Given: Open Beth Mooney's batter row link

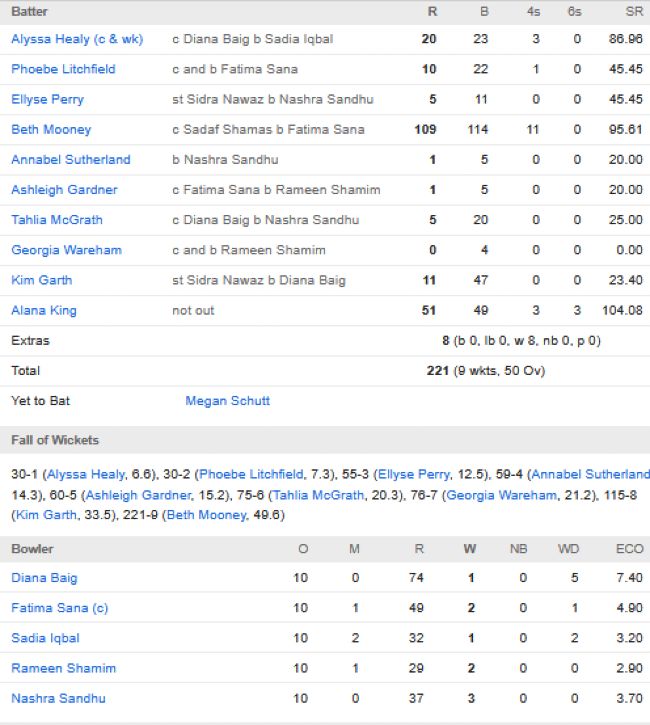Looking at the screenshot, I should coord(51,129).
